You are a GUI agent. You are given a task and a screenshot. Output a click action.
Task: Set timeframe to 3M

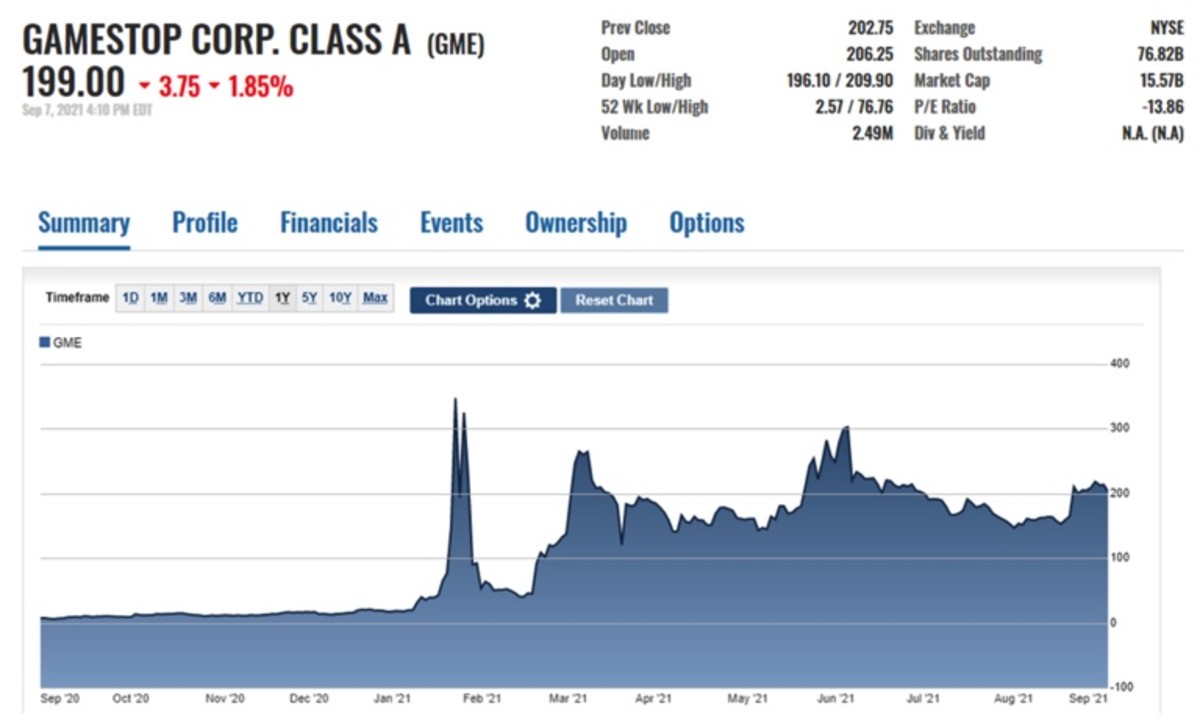[187, 298]
